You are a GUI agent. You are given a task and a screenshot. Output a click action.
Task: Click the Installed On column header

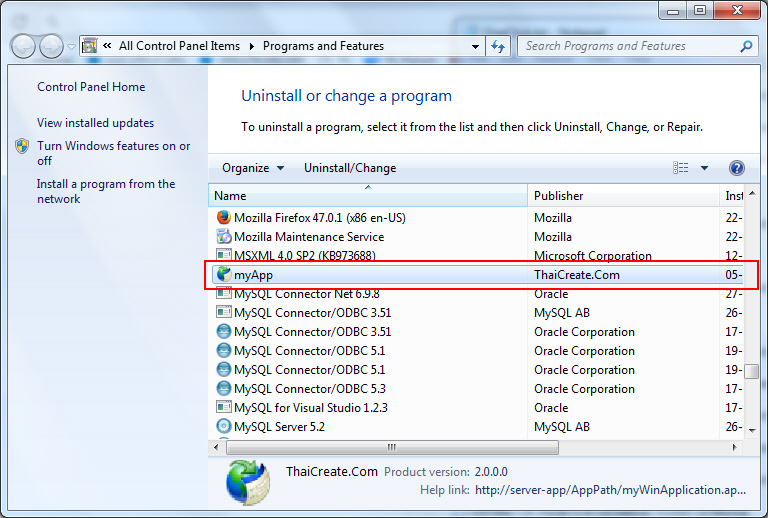tap(731, 196)
